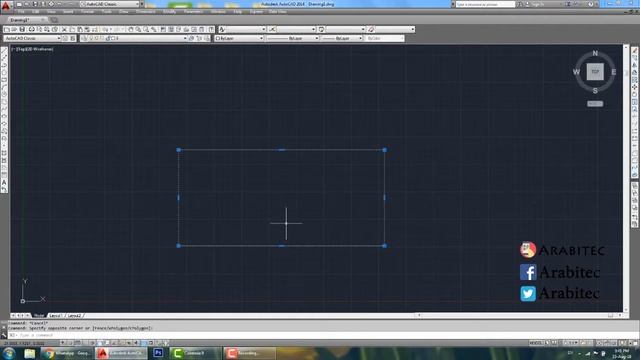Click the N compass direction on ViewCube
The image size is (640, 360).
coord(595,53)
